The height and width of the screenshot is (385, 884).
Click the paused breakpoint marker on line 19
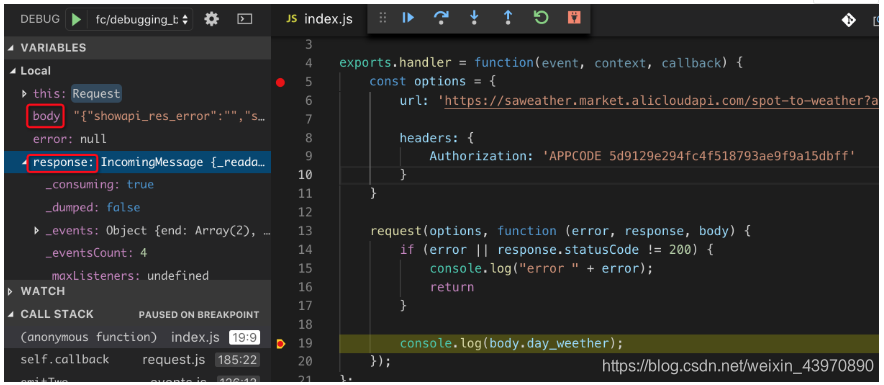[x=280, y=343]
